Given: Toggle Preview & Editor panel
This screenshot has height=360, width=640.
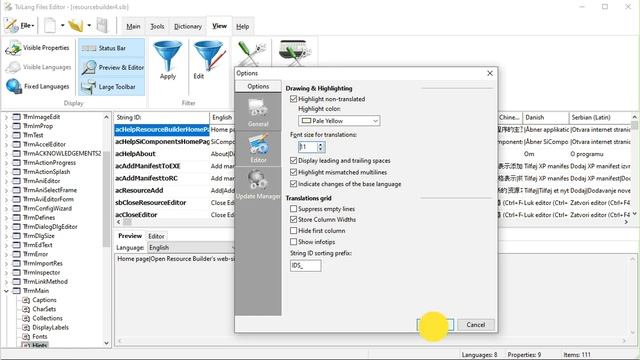Looking at the screenshot, I should [111, 67].
